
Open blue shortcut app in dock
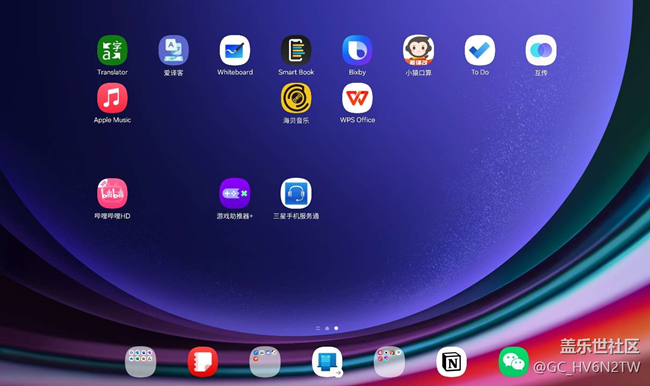pyautogui.click(x=327, y=362)
